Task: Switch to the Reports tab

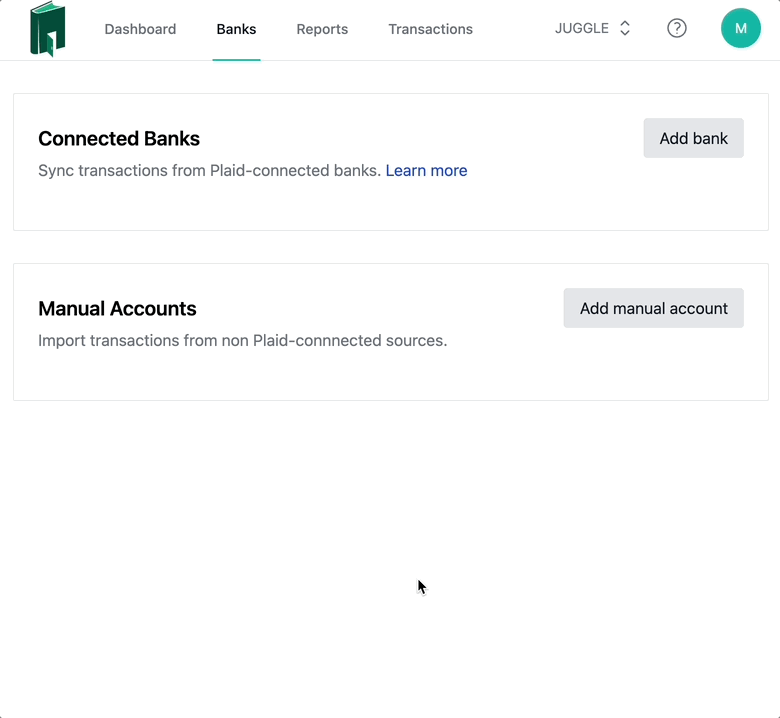Action: (322, 29)
